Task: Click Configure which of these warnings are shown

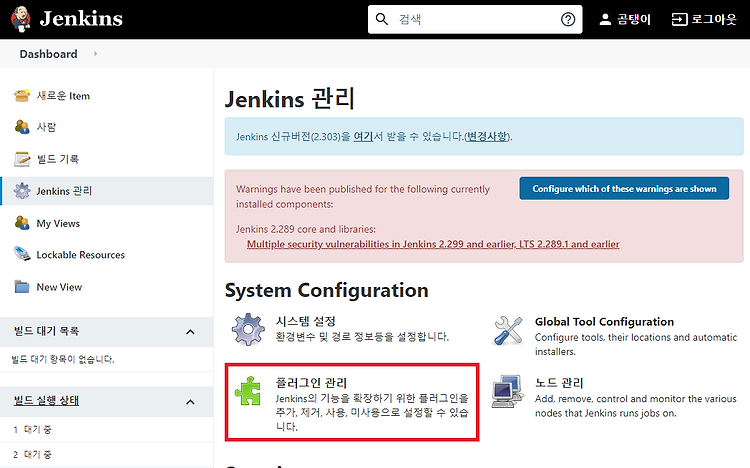Action: pos(624,189)
